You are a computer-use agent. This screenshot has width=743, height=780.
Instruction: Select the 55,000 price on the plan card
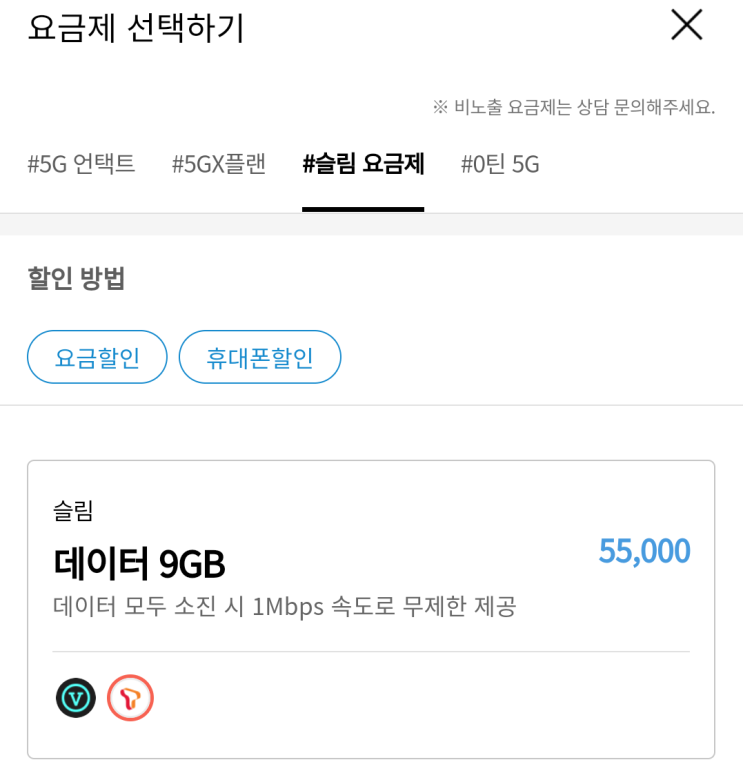[x=644, y=551]
